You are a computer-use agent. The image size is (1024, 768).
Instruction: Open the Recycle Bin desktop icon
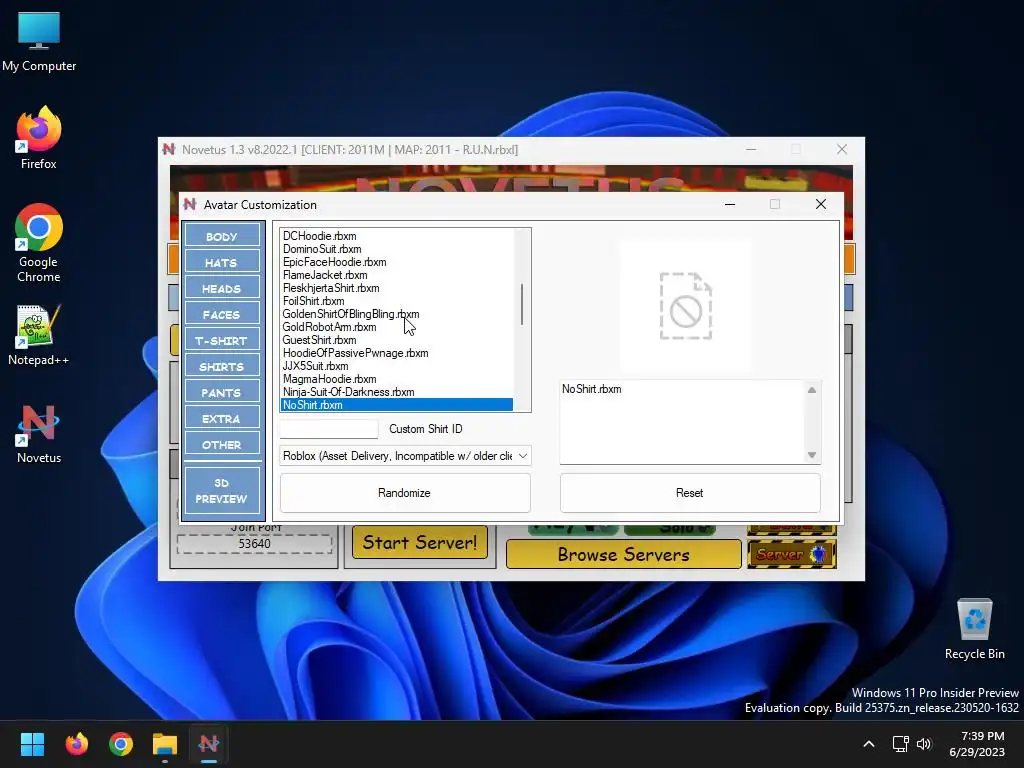point(974,629)
